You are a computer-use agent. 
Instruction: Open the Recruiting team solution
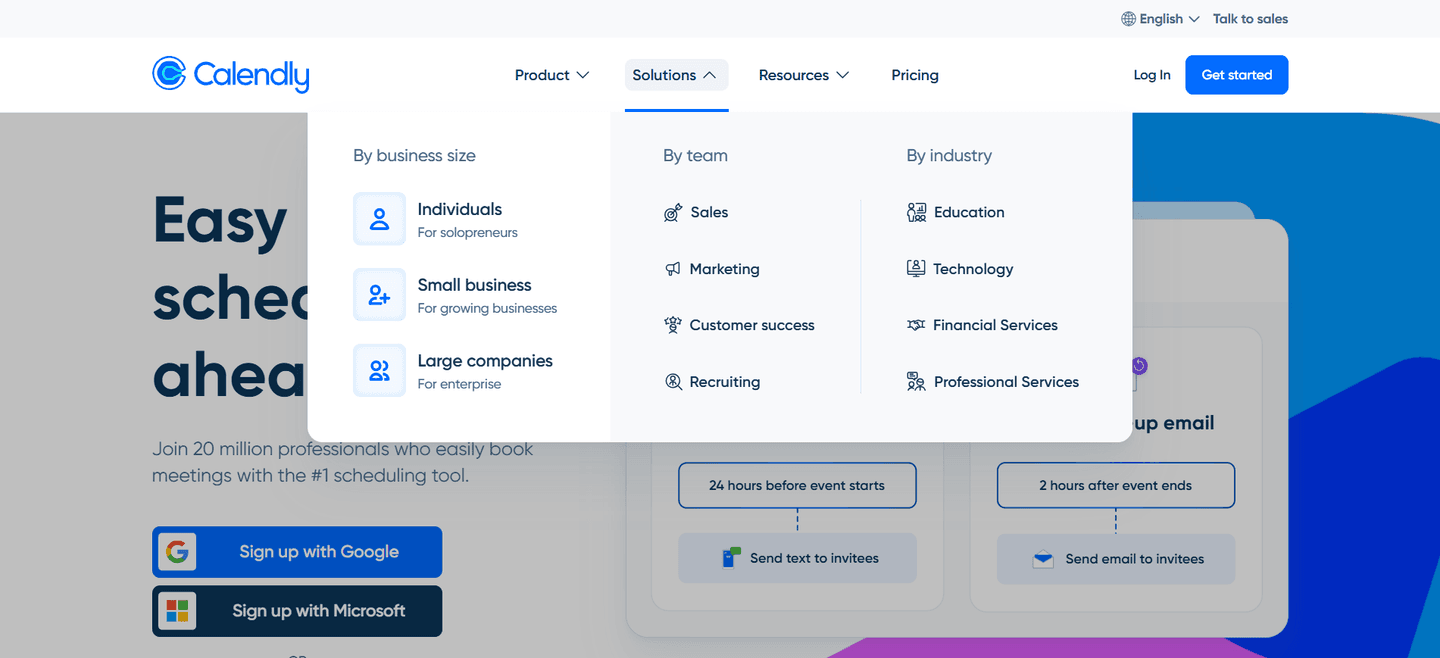tap(712, 382)
